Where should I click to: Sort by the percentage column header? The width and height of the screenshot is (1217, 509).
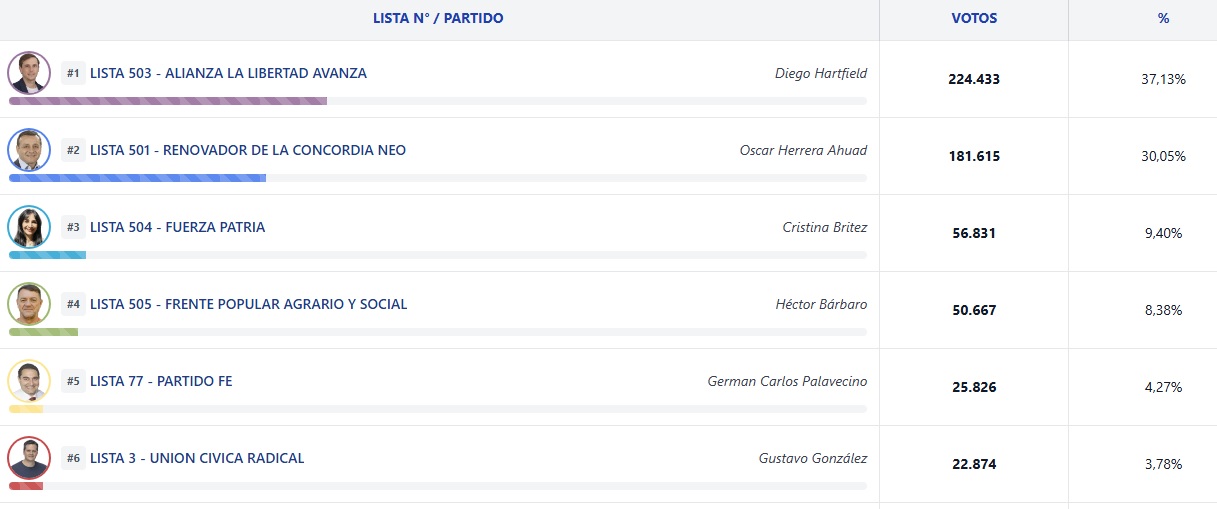(1163, 18)
